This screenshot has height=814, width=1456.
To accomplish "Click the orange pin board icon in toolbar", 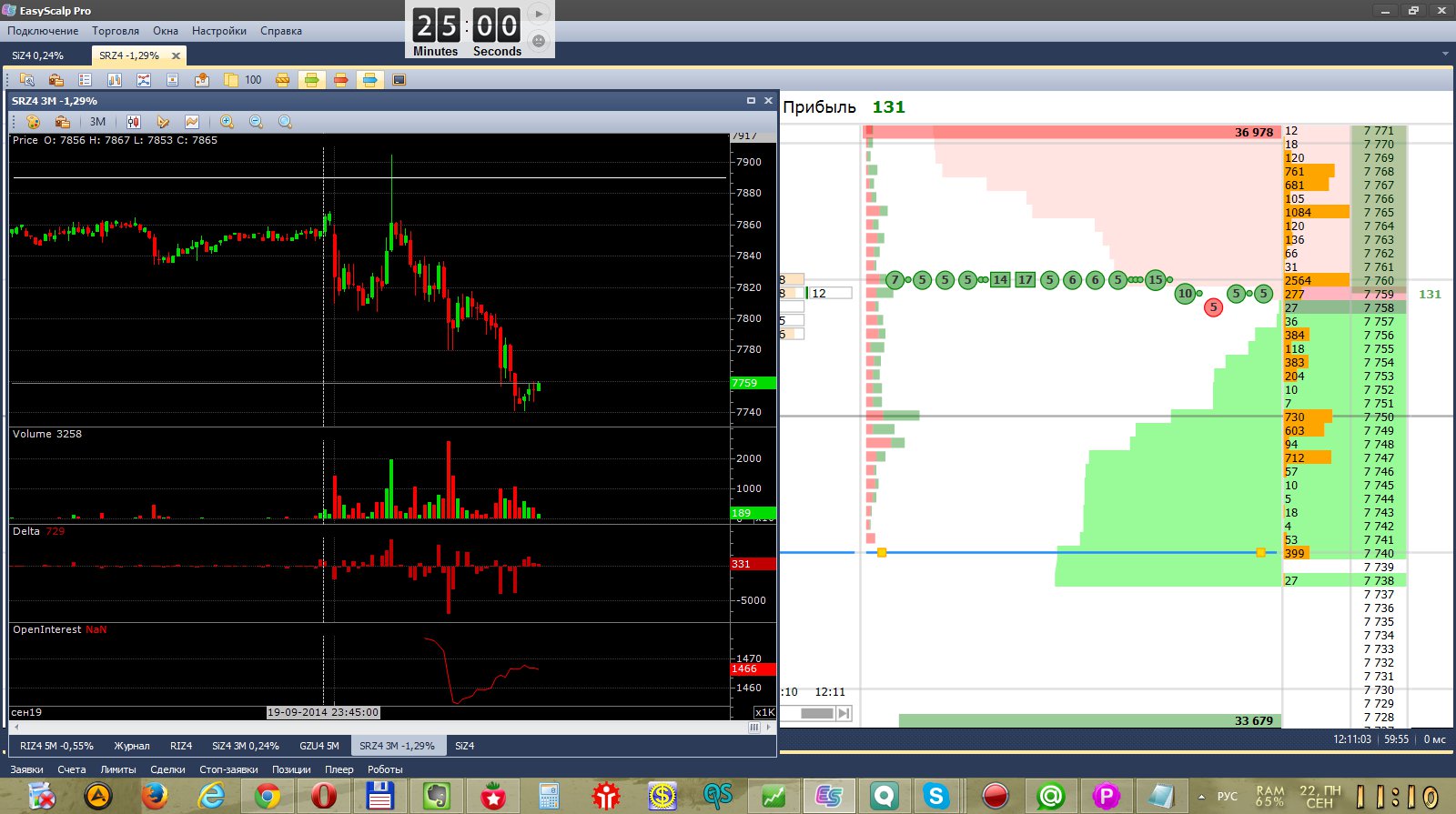I will point(202,80).
